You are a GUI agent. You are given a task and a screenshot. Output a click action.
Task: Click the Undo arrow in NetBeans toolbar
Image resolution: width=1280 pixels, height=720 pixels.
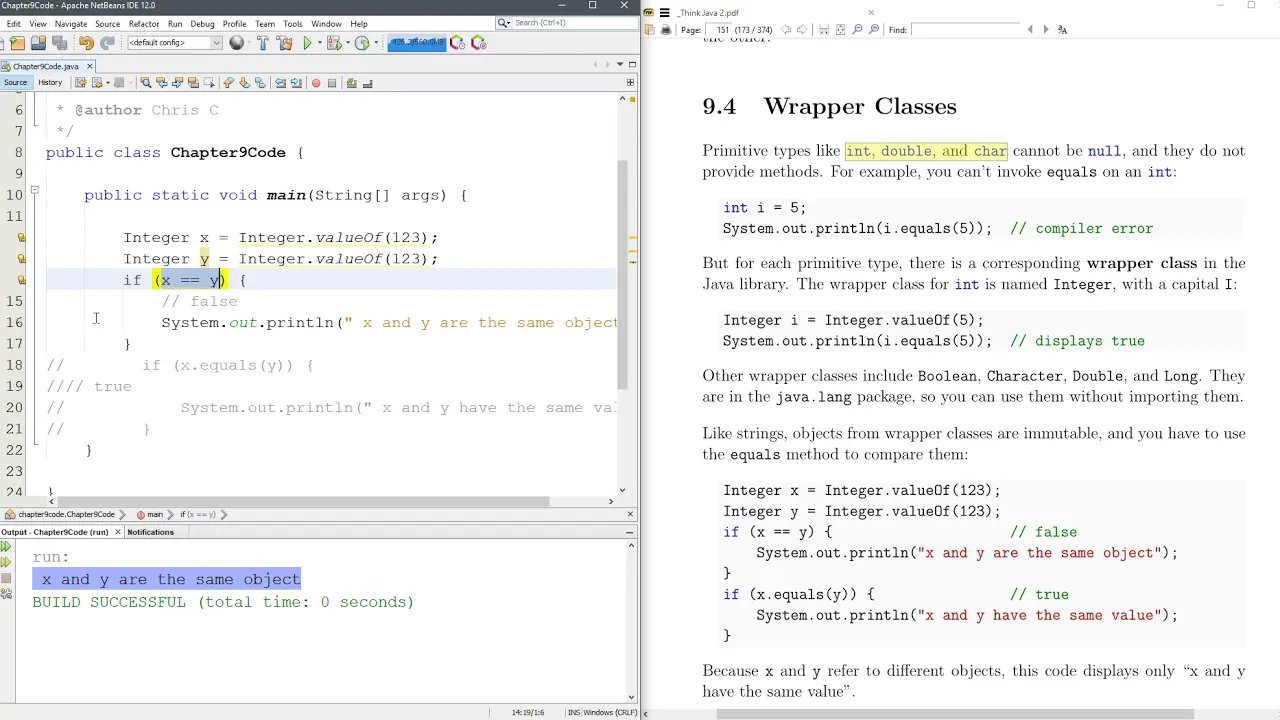coord(86,43)
